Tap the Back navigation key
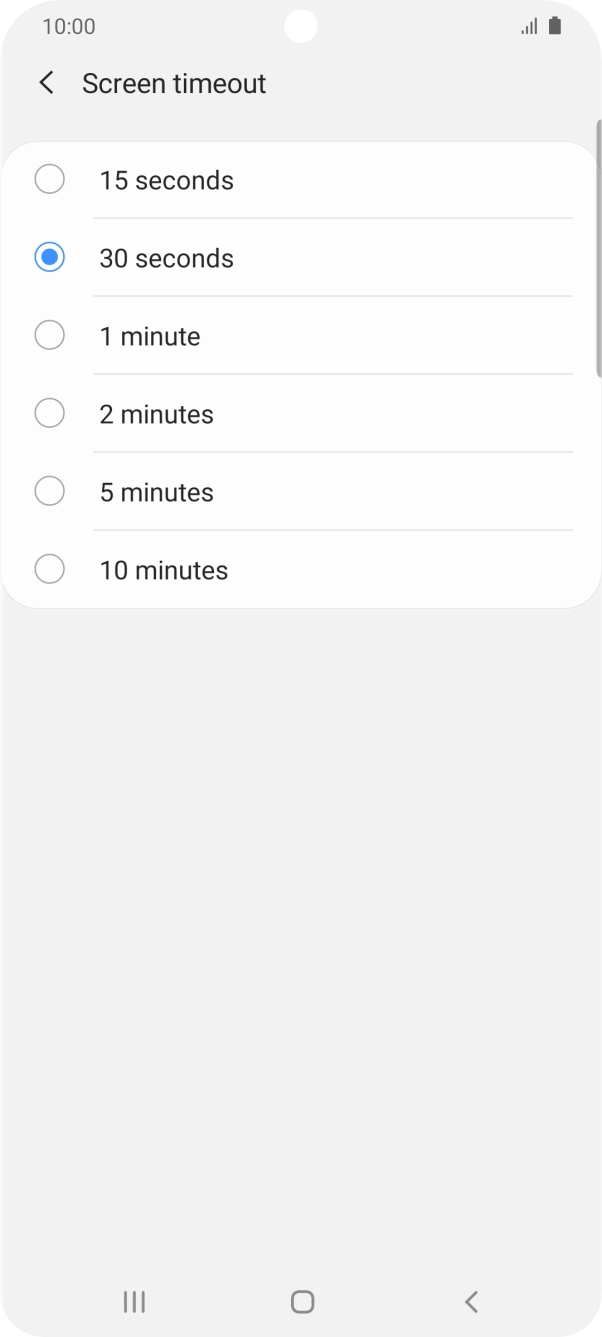The width and height of the screenshot is (602, 1337). pos(470,1301)
